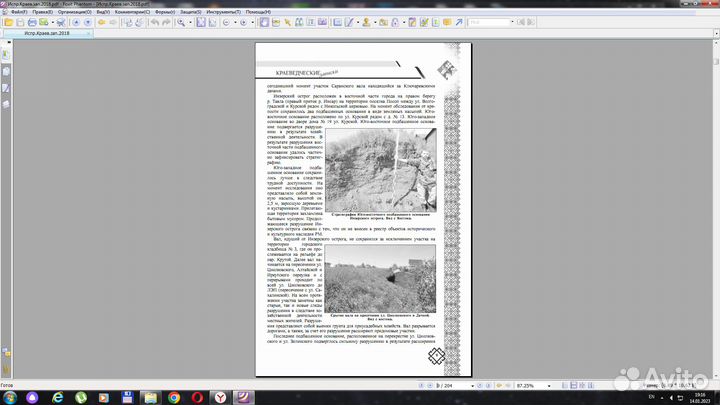The height and width of the screenshot is (405, 720).
Task: Open the Комментарии menu
Action: pyautogui.click(x=123, y=11)
